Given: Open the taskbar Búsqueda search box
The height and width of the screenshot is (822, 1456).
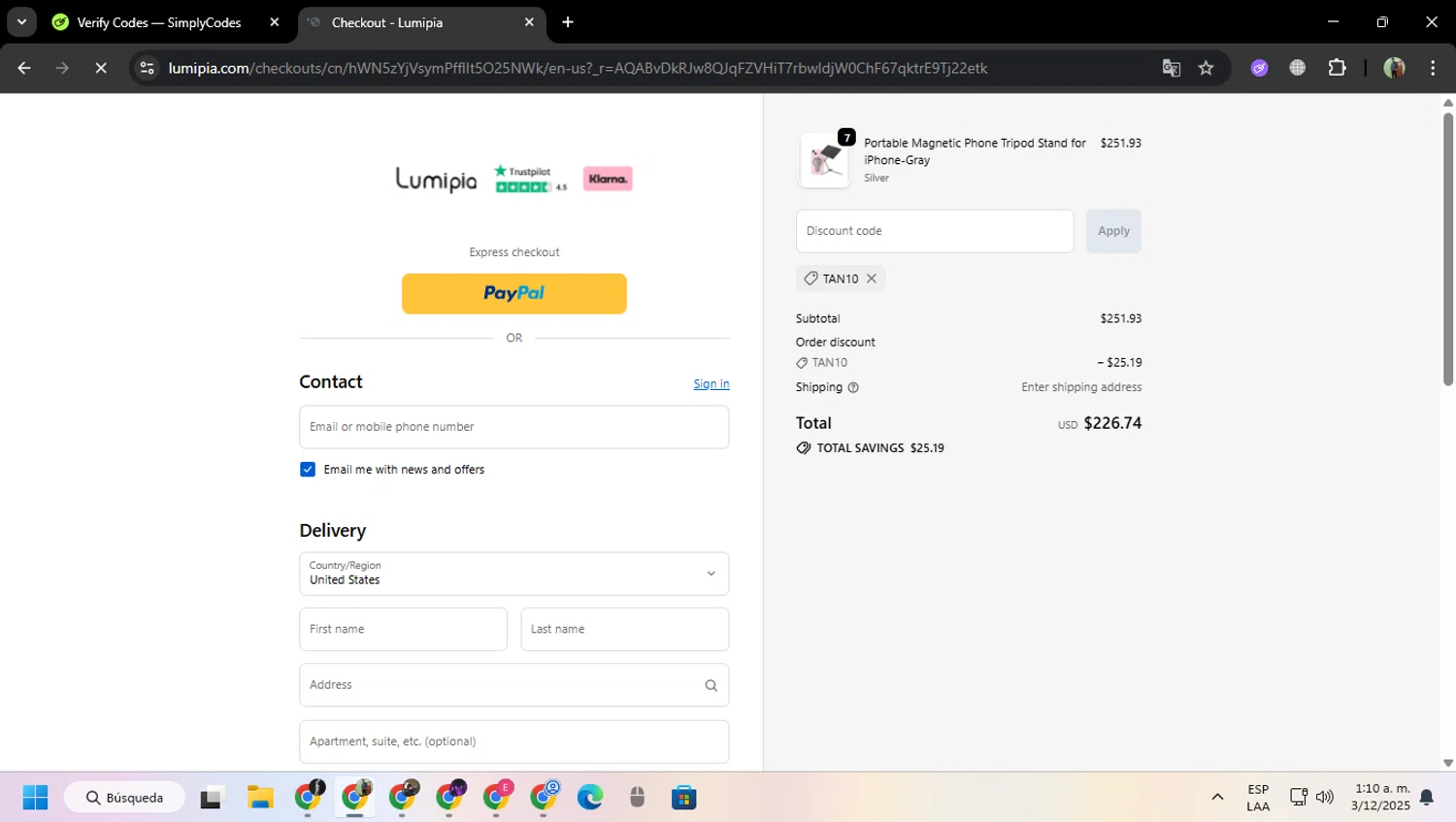Looking at the screenshot, I should point(124,798).
